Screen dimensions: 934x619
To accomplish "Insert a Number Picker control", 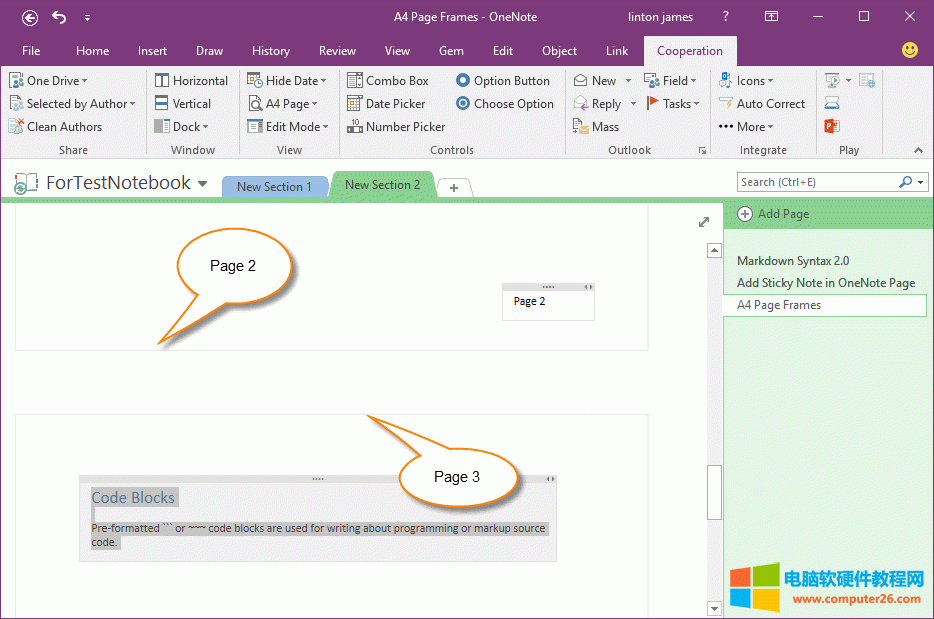I will tap(396, 127).
